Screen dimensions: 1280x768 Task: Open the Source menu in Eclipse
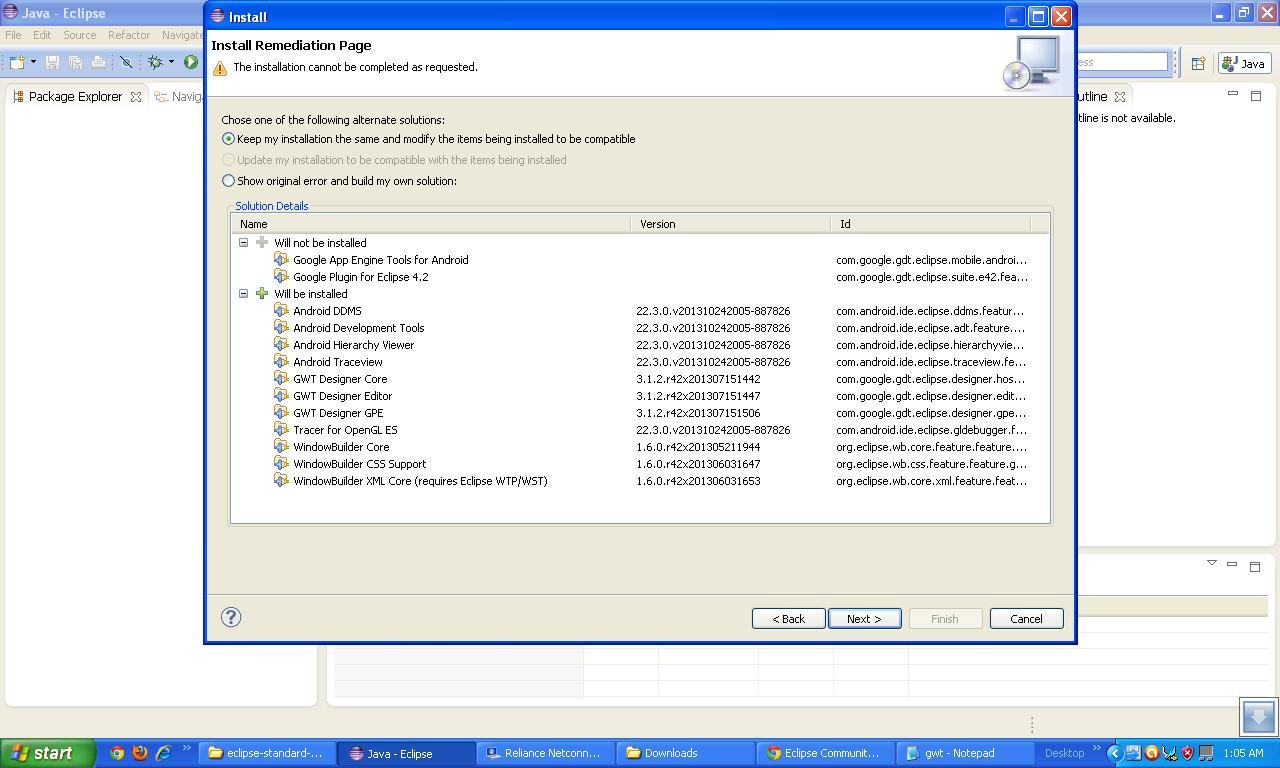coord(80,35)
